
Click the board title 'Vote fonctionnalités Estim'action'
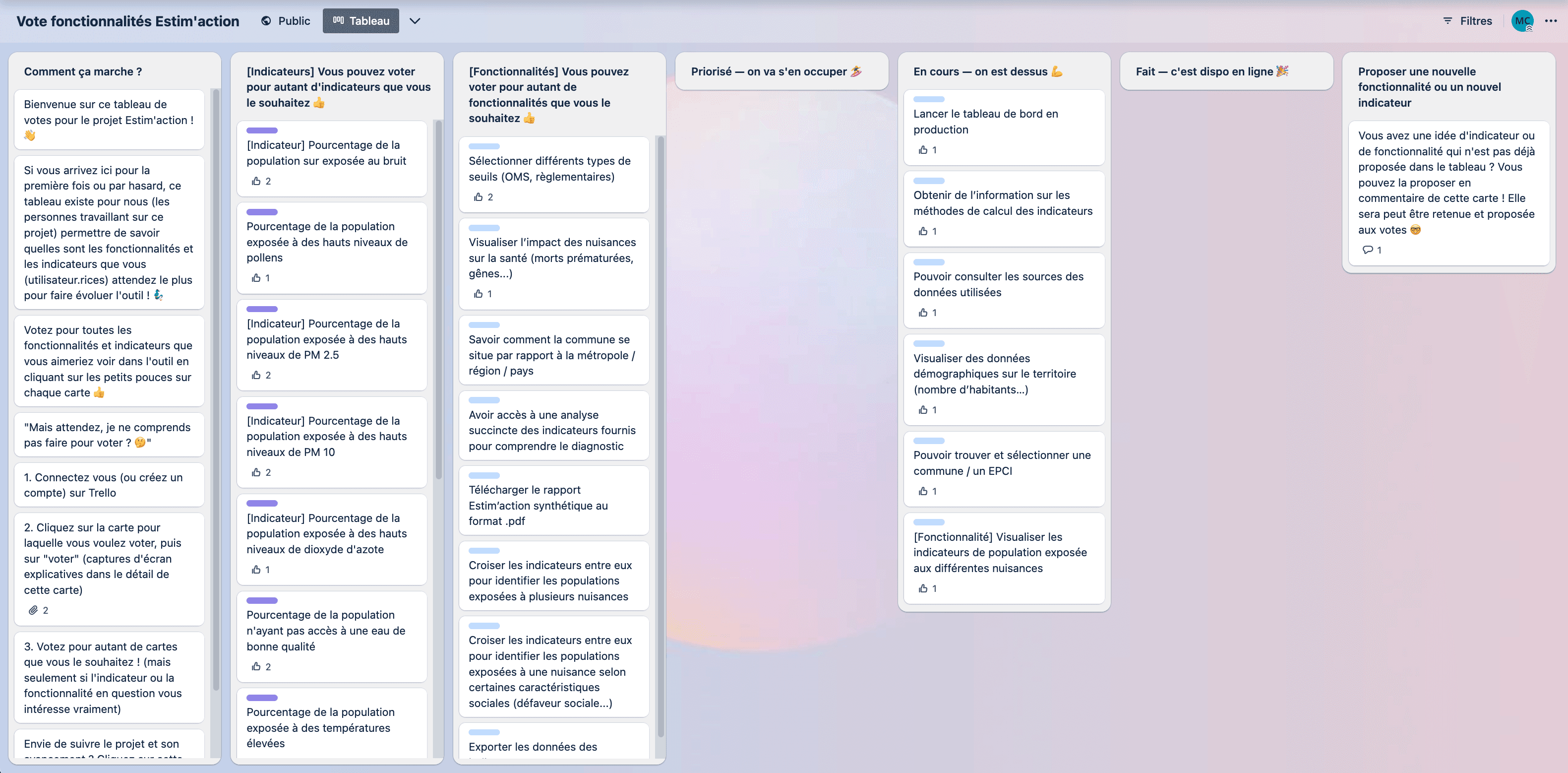pyautogui.click(x=128, y=21)
